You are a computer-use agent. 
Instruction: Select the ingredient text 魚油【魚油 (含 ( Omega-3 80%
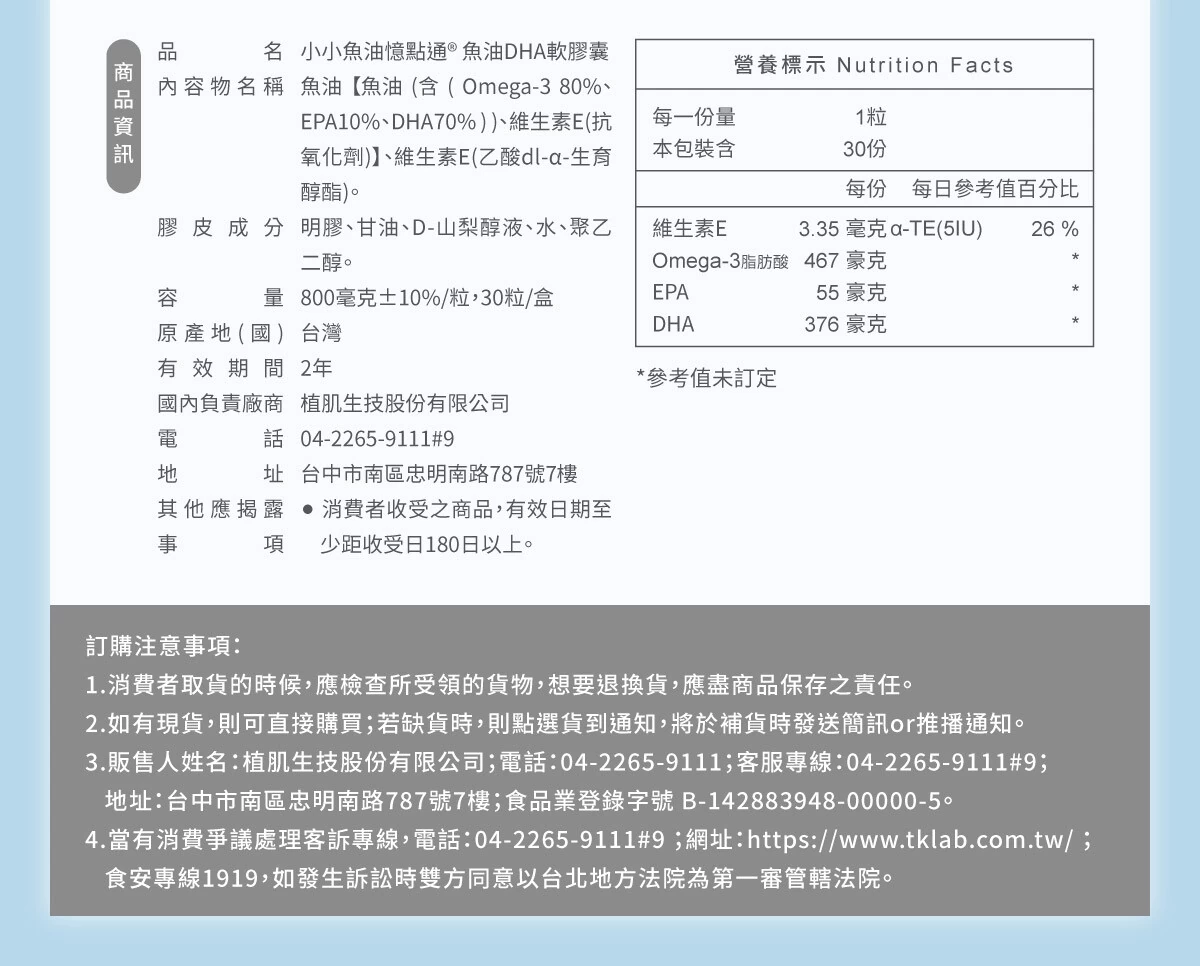[x=455, y=87]
